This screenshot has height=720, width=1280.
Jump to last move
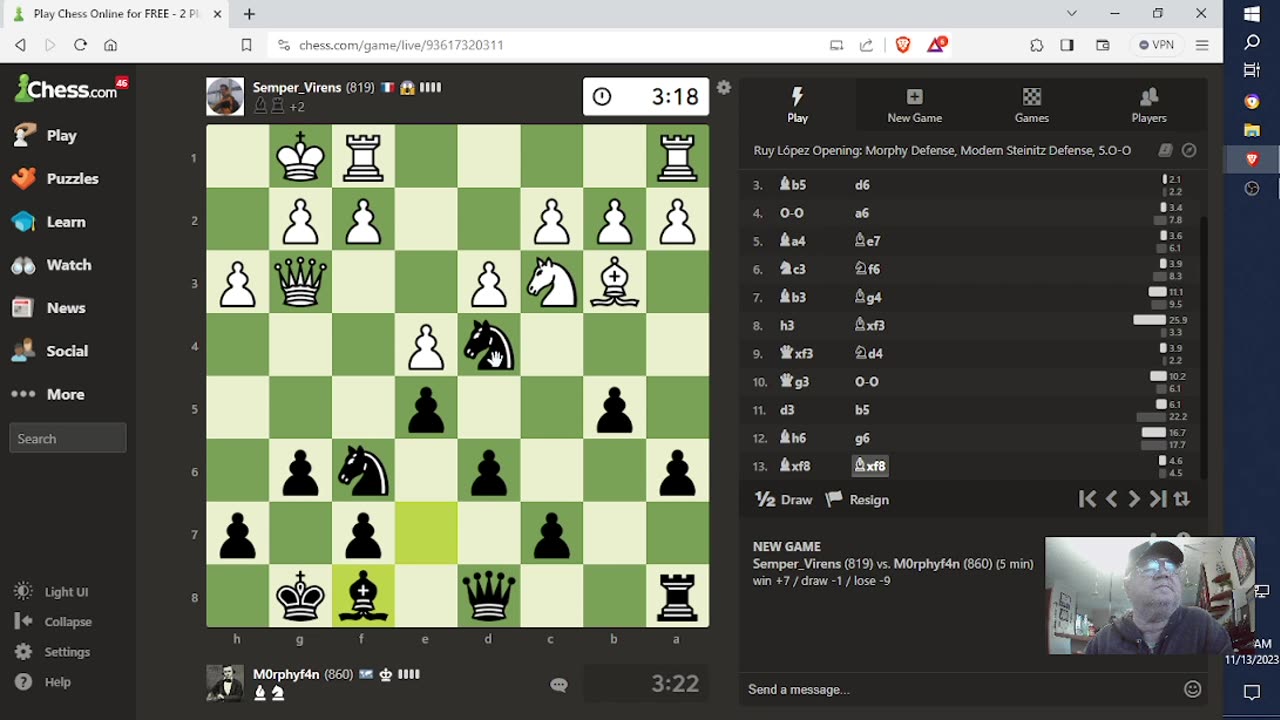(x=1158, y=499)
